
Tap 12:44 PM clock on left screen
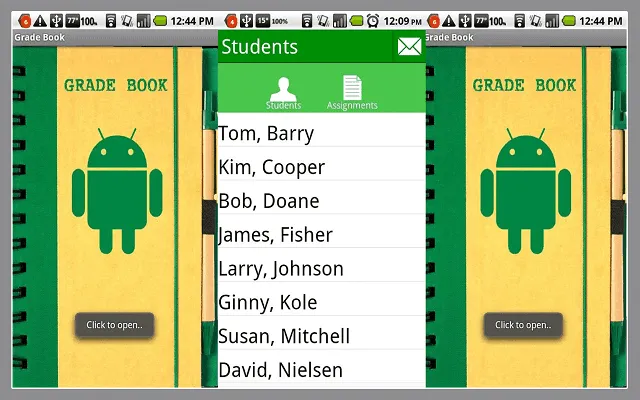click(x=192, y=21)
